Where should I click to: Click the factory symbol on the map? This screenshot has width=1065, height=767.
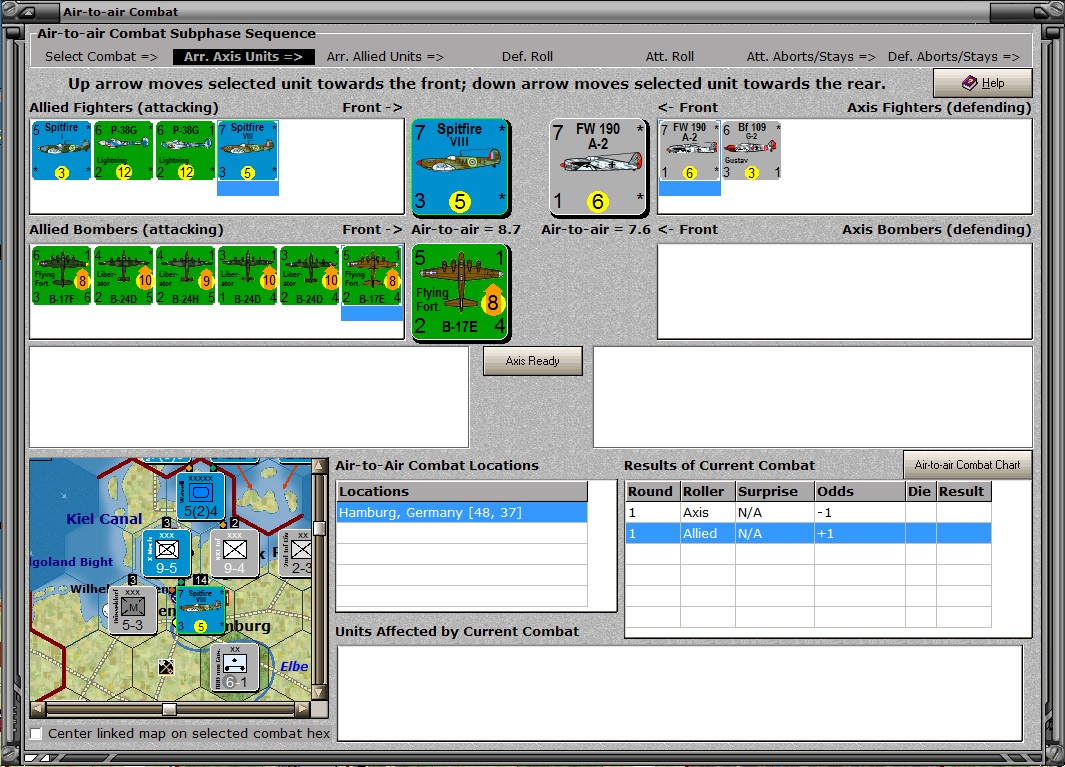pyautogui.click(x=166, y=667)
